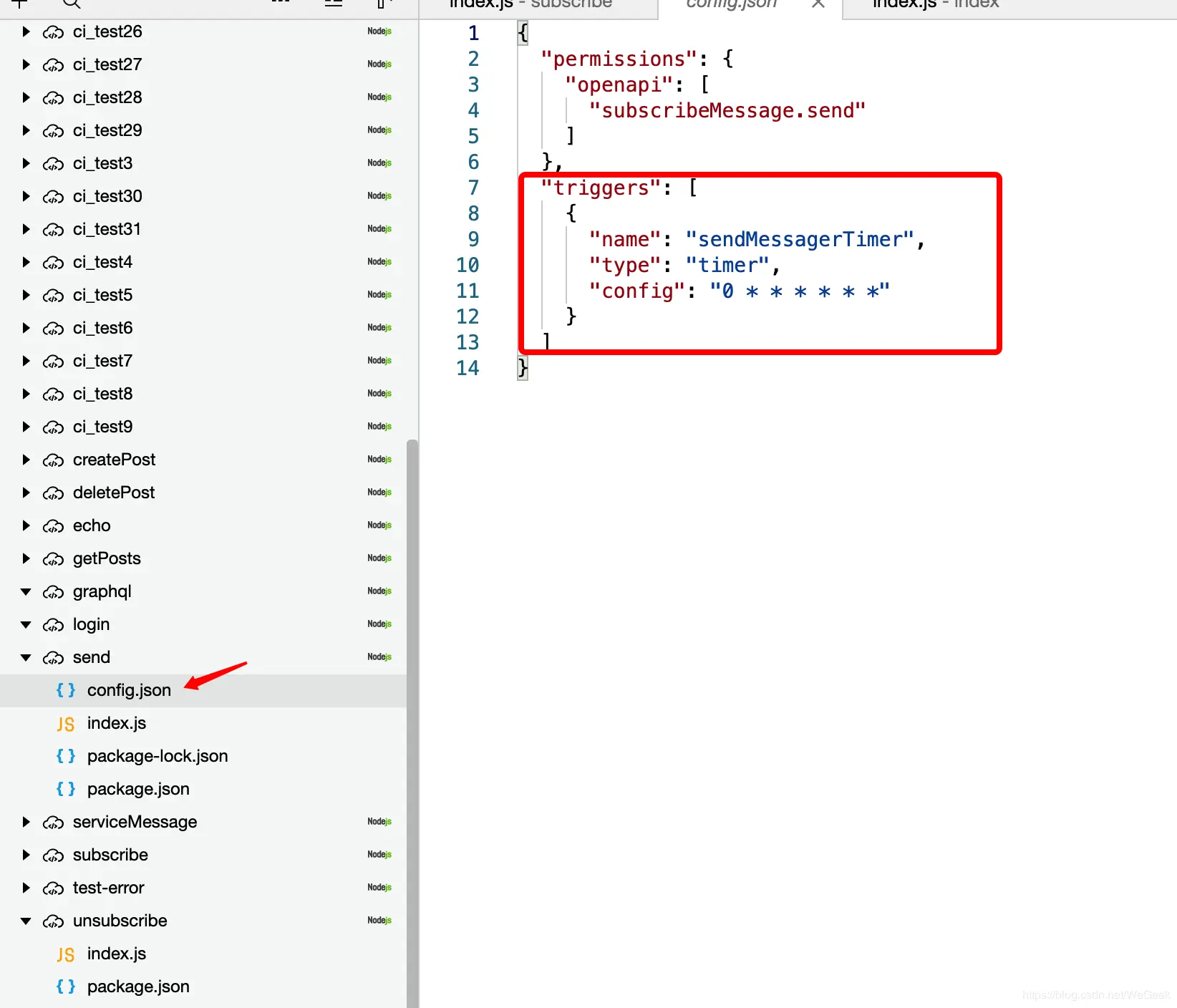The width and height of the screenshot is (1177, 1008).
Task: Click the Nodejs badge on ci_test5
Action: 379,295
